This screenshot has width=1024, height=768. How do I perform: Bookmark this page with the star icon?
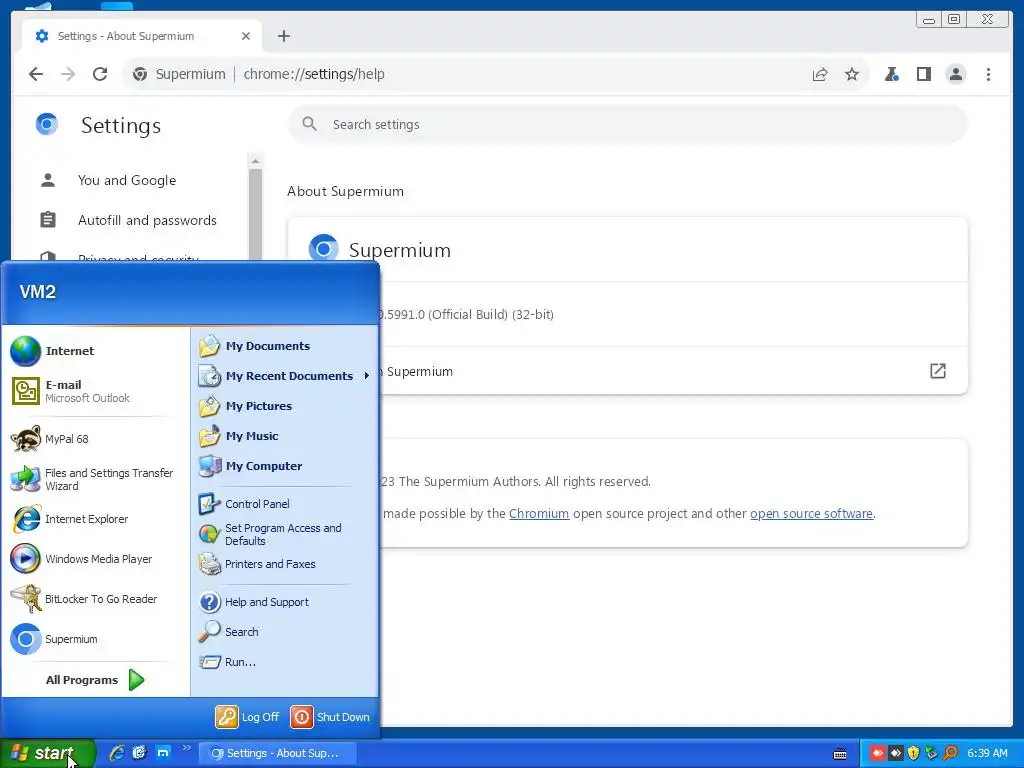[852, 74]
